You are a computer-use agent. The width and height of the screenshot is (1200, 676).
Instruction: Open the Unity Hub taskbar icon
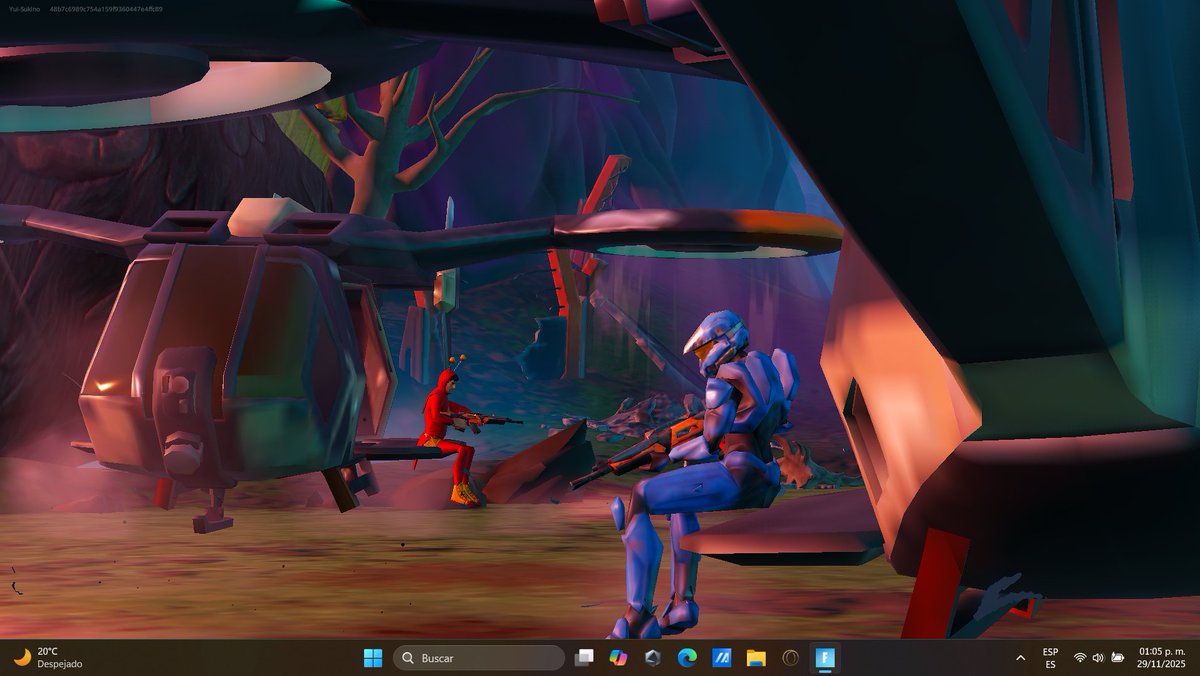652,658
